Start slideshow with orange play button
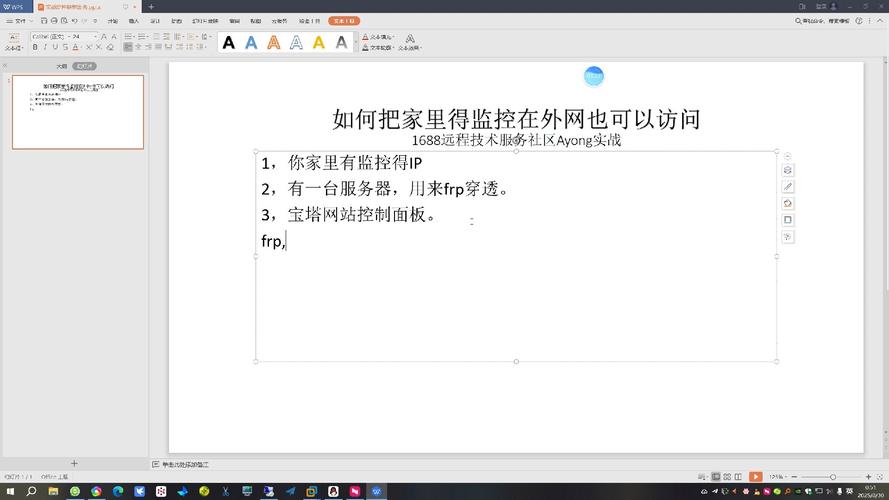889x500 pixels. point(756,477)
